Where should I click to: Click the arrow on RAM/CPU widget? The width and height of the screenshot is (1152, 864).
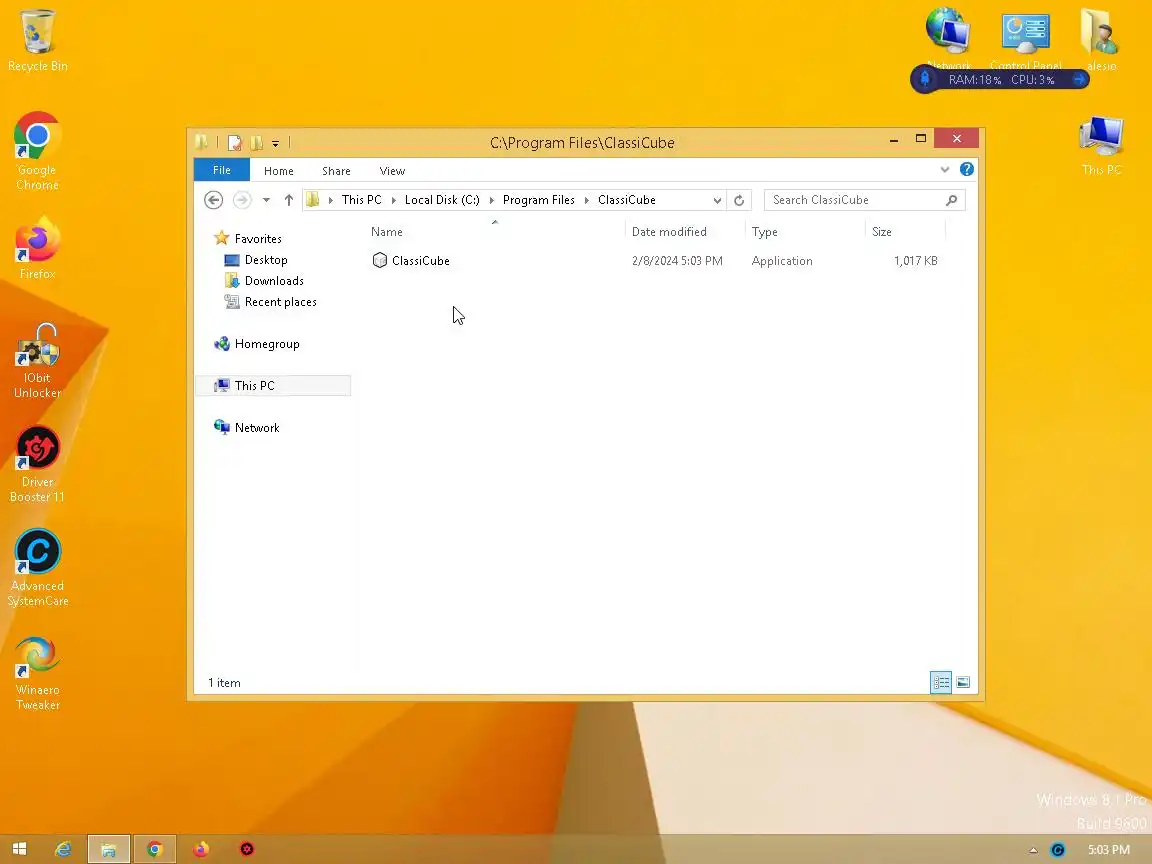(x=1079, y=79)
